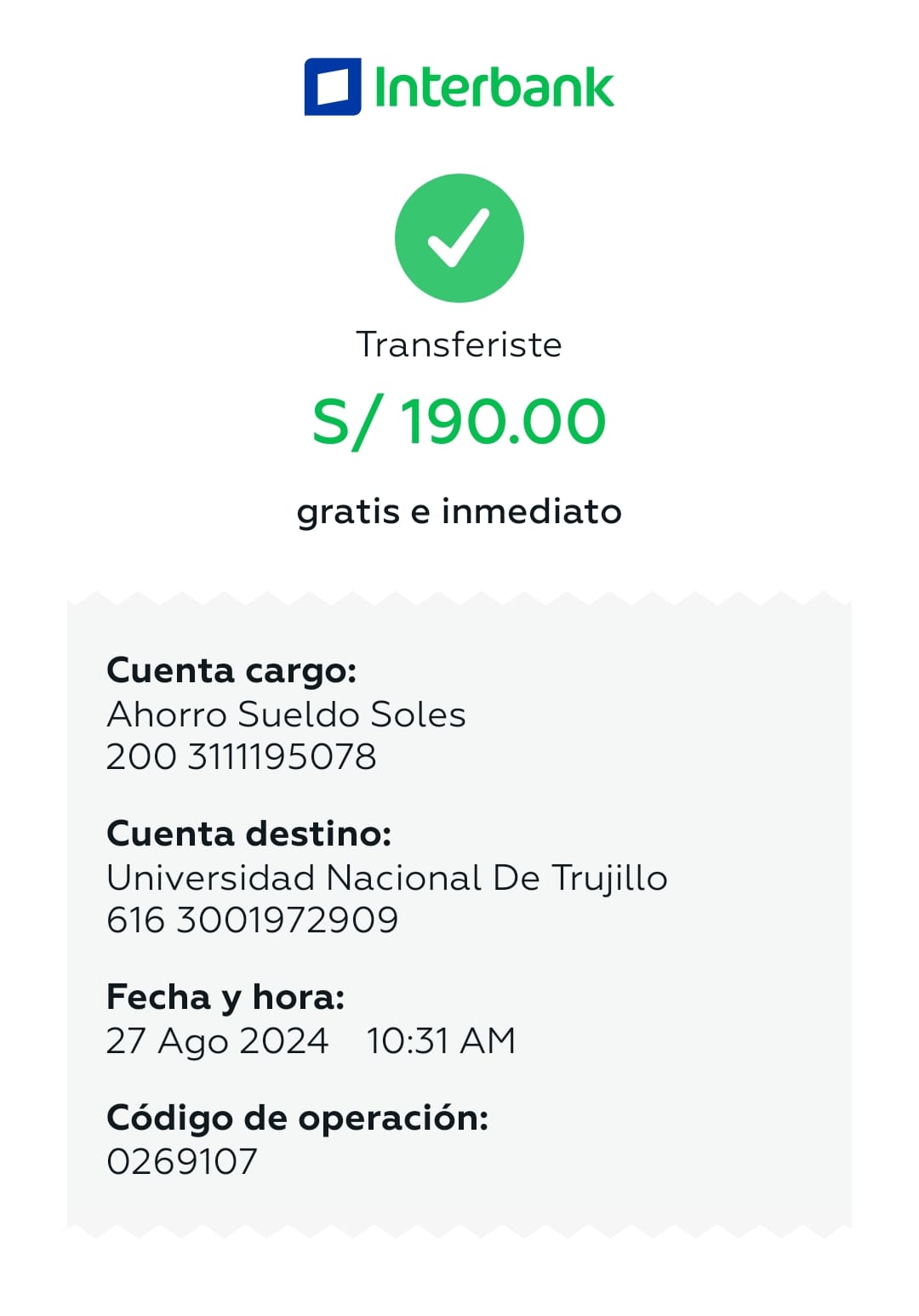Click destination account number 616 3001972909
This screenshot has height=1316, width=919.
click(x=252, y=920)
